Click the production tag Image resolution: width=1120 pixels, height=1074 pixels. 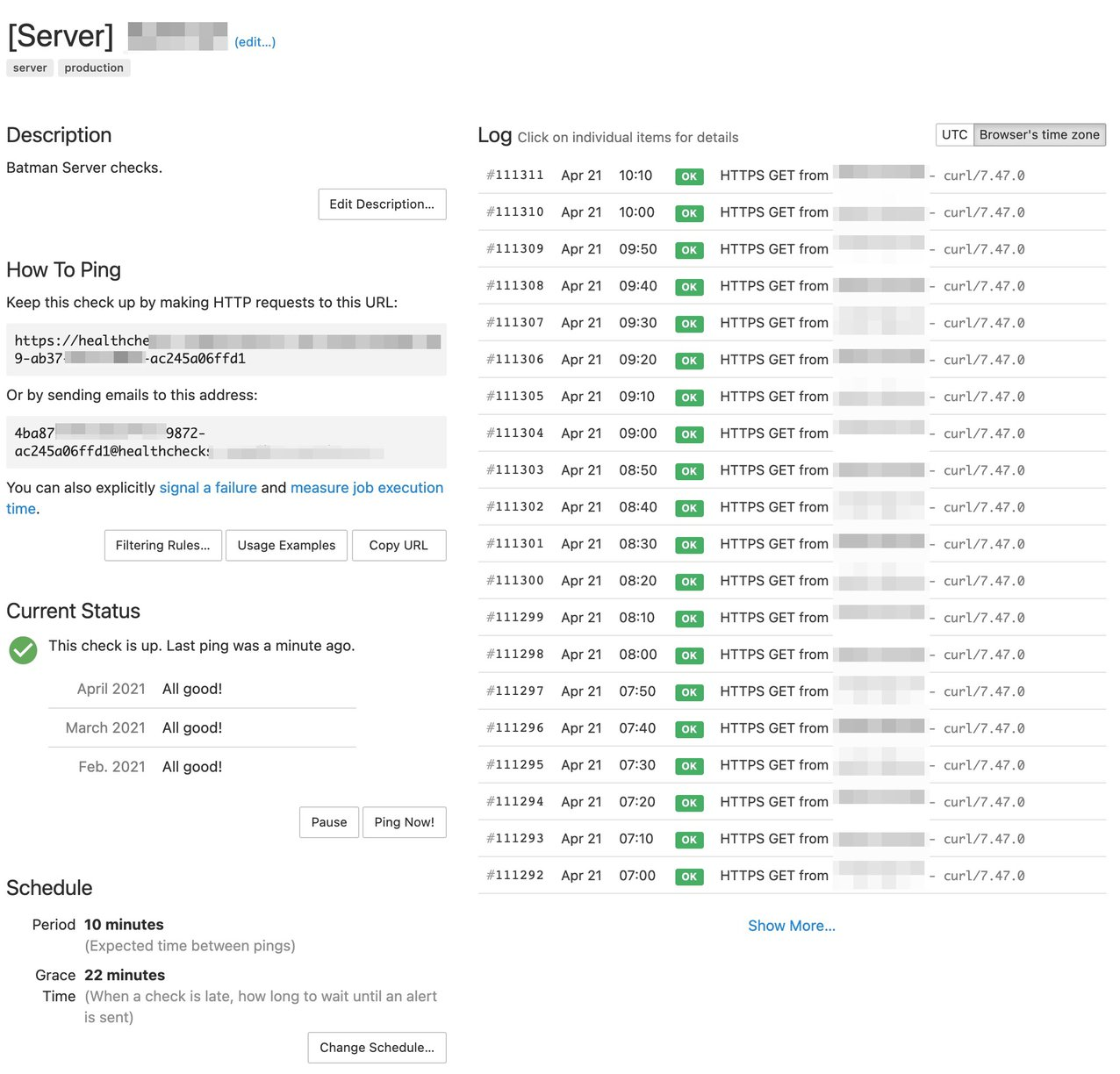[x=94, y=68]
